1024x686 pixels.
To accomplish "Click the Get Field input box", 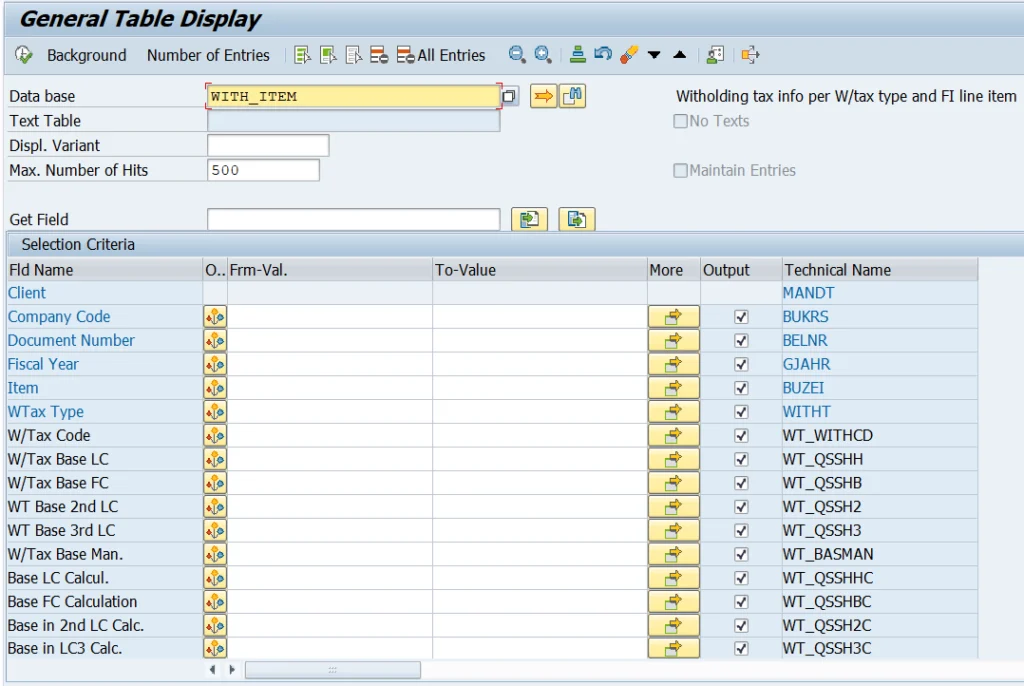I will click(353, 220).
